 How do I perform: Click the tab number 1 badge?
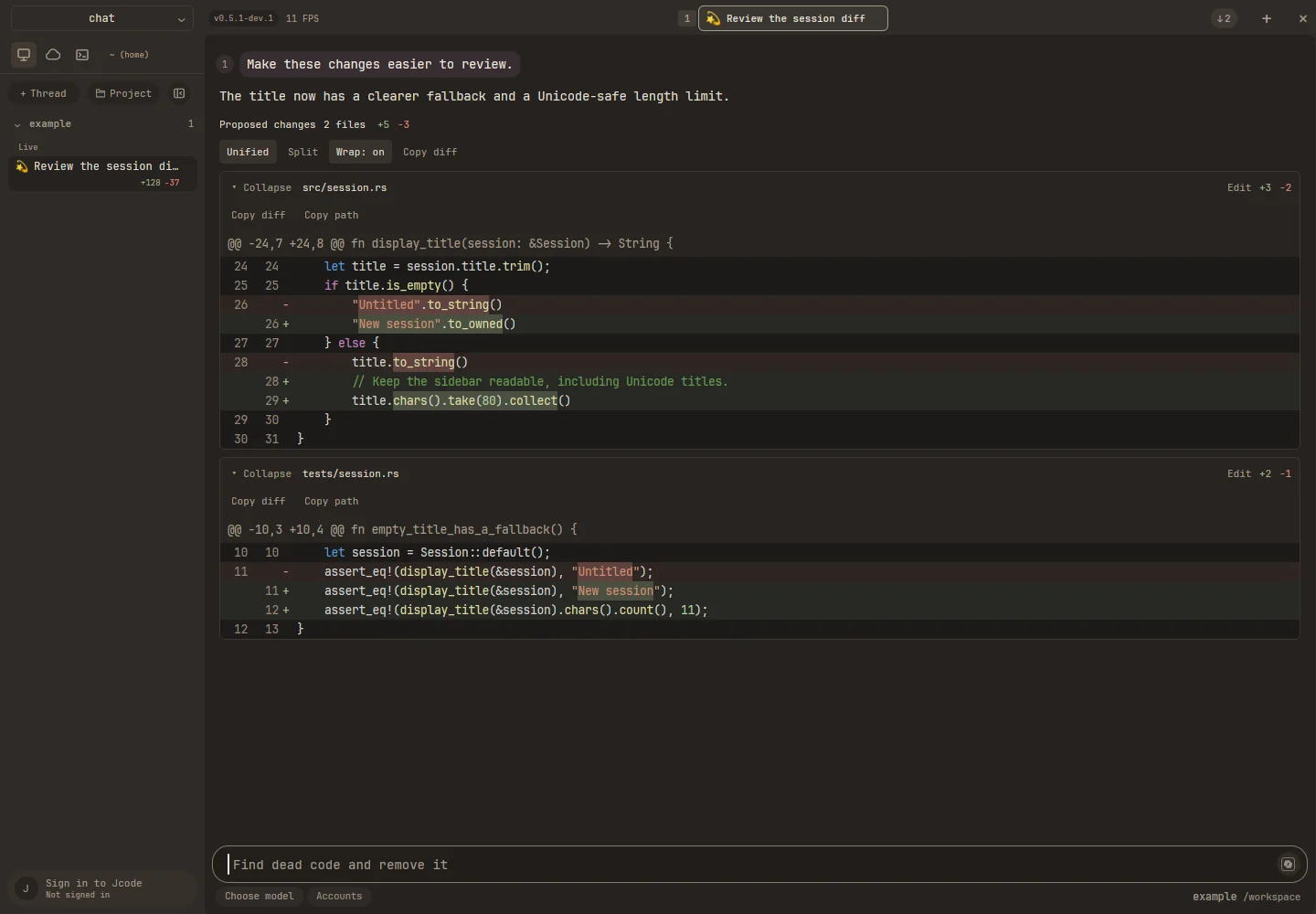[686, 18]
